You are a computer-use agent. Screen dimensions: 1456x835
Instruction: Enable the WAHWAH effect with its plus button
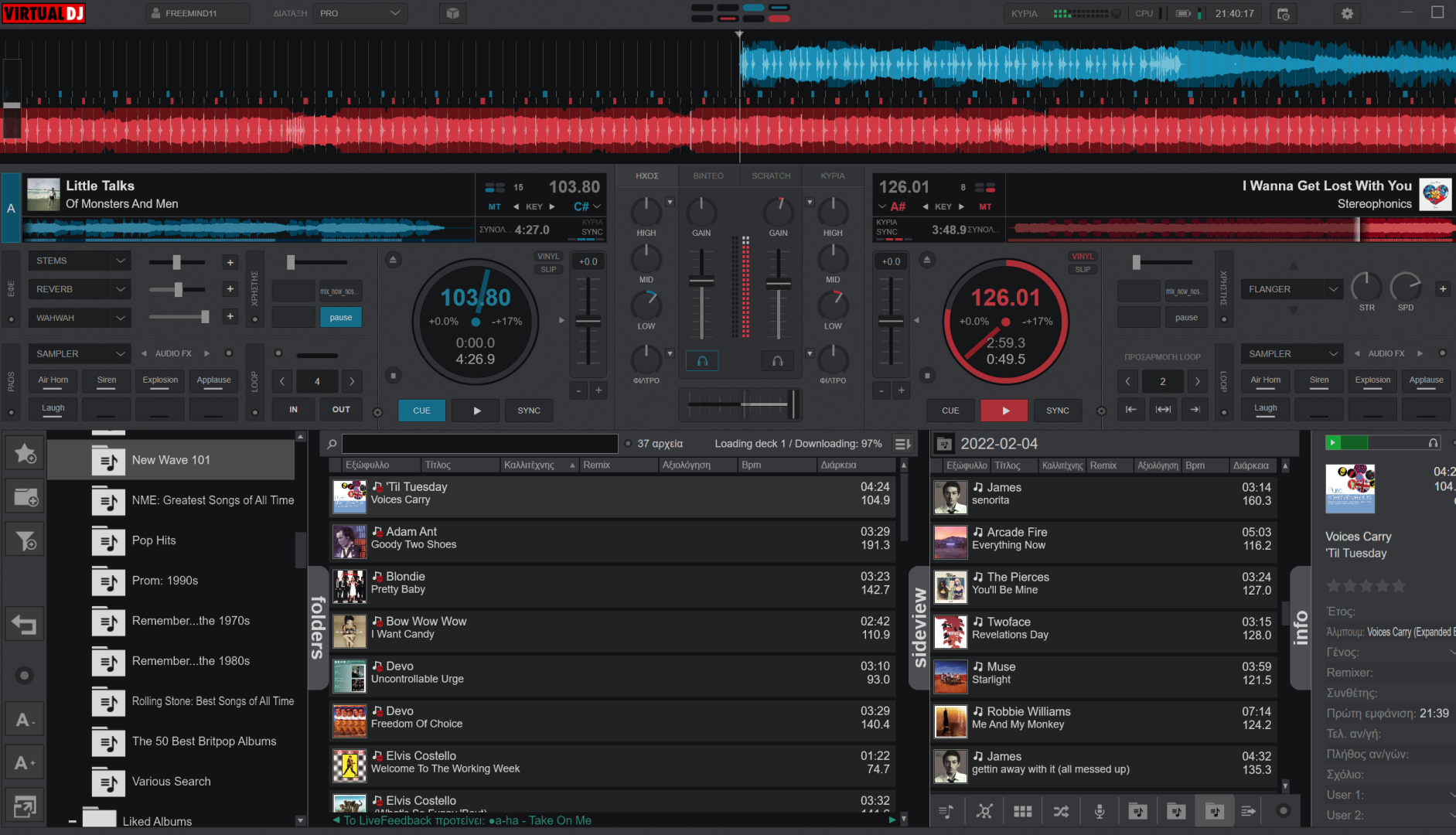(230, 316)
